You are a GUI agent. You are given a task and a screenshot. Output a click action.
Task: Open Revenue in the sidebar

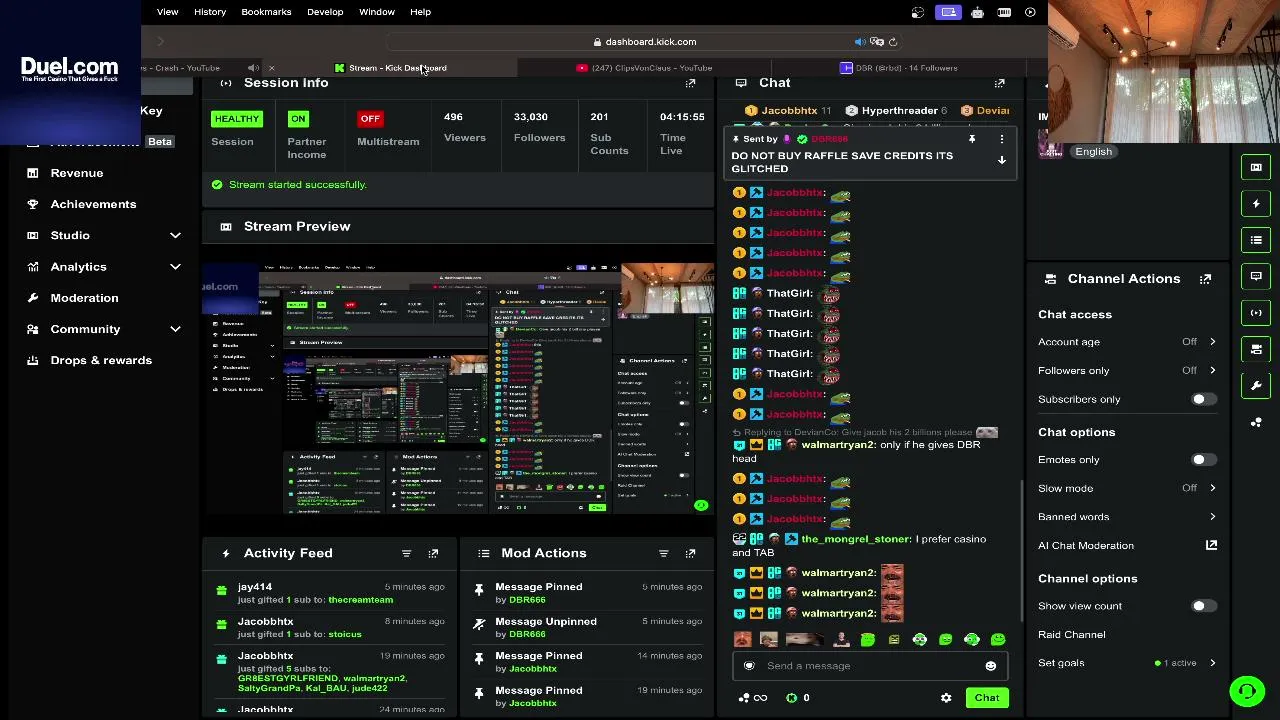[77, 173]
